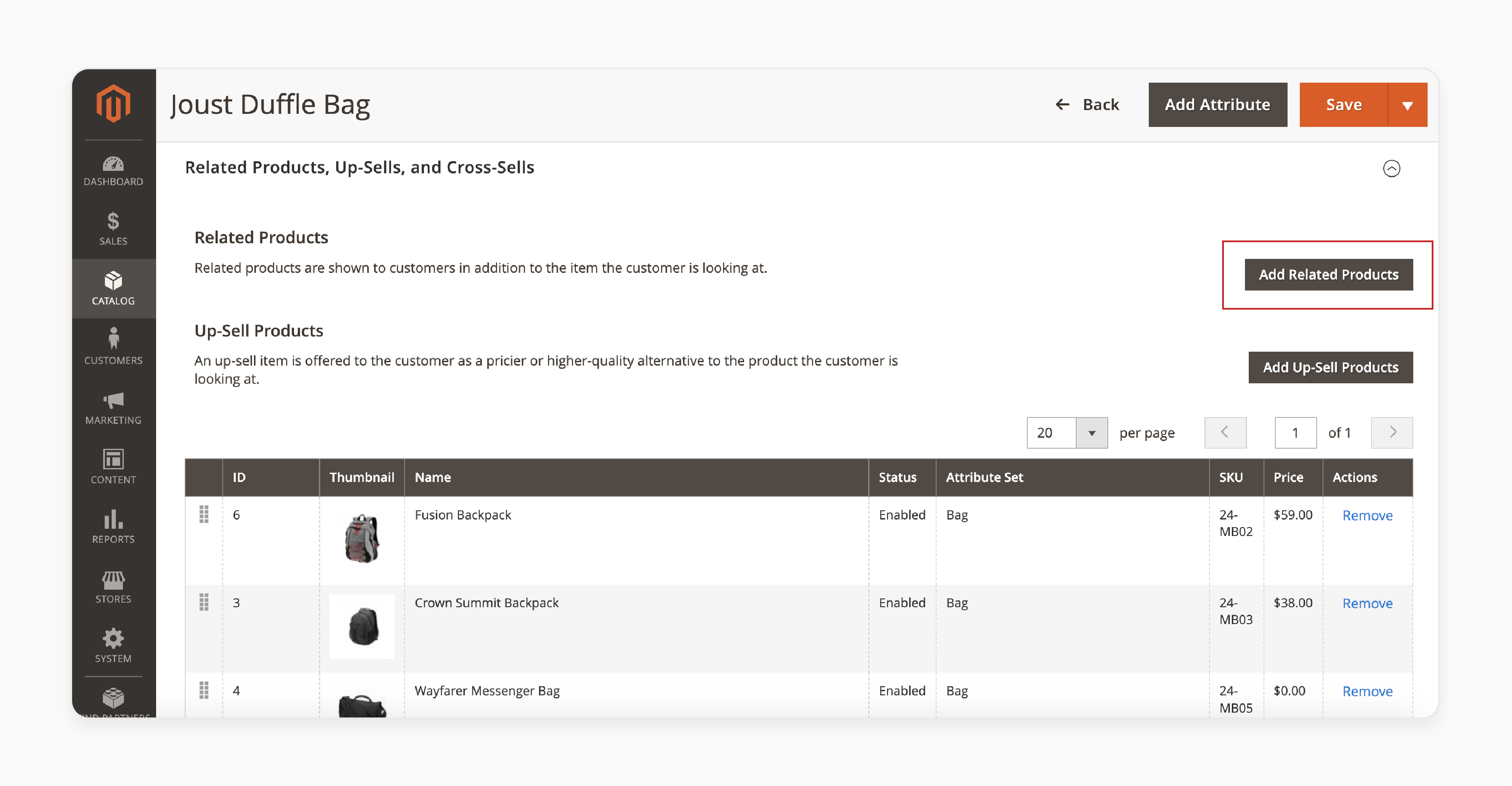Click the Attribute Set column header
This screenshot has height=786, width=1512.
1072,477
